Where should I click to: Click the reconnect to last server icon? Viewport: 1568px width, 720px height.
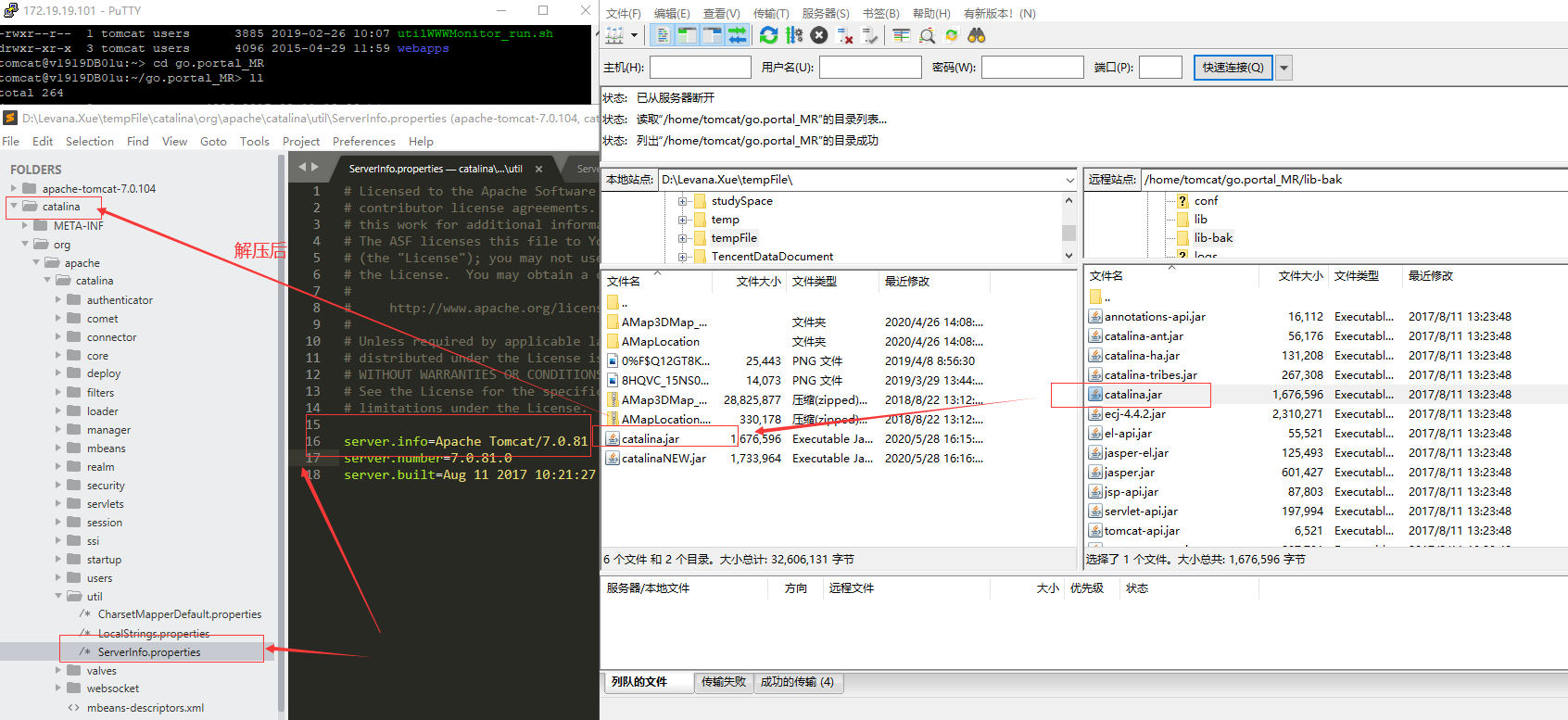(870, 35)
